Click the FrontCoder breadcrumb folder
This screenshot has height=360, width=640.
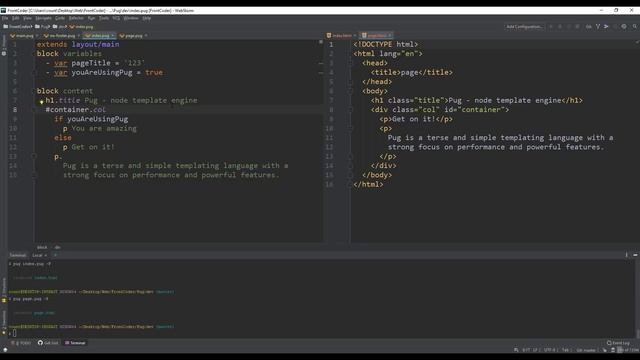click(x=18, y=27)
